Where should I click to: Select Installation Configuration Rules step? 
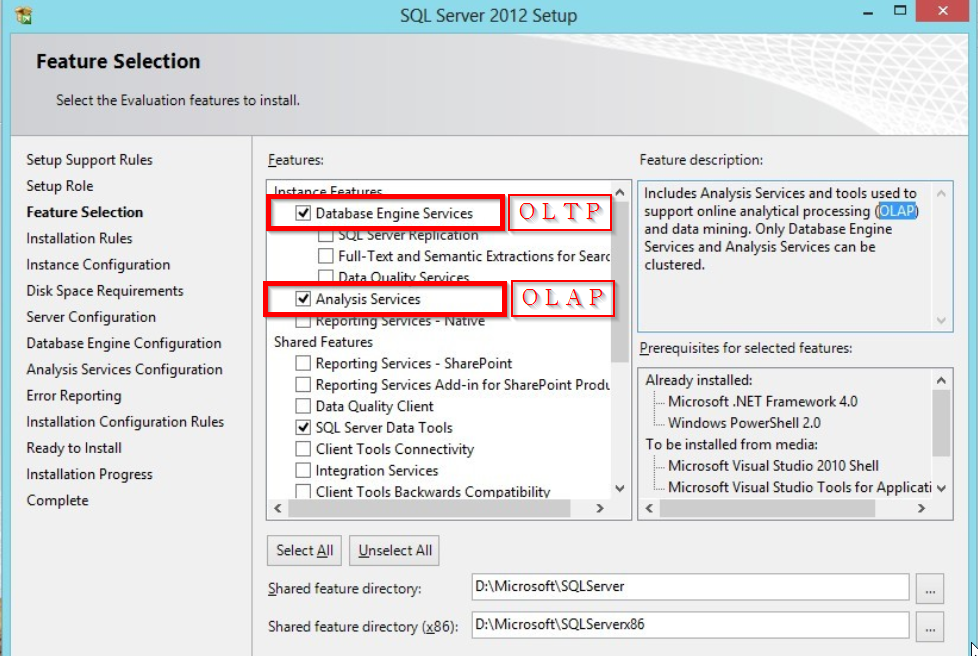[x=125, y=422]
